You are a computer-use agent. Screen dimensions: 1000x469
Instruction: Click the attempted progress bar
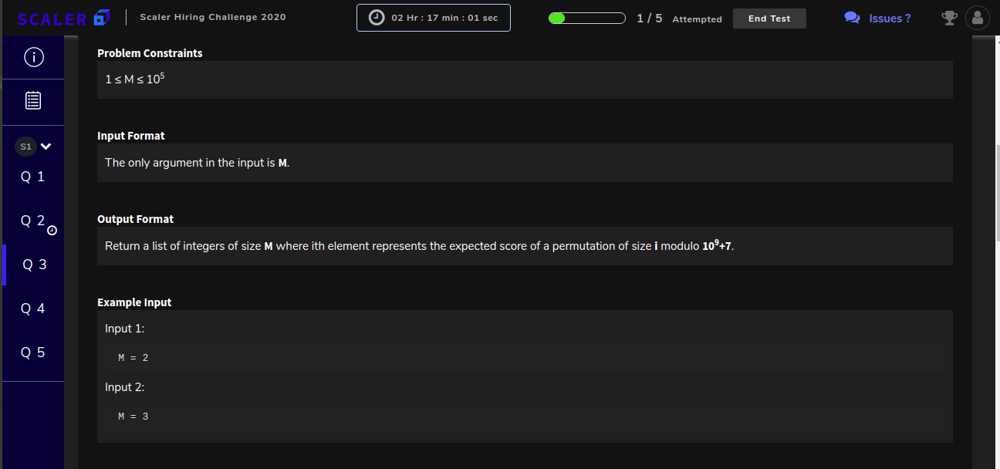coord(587,19)
